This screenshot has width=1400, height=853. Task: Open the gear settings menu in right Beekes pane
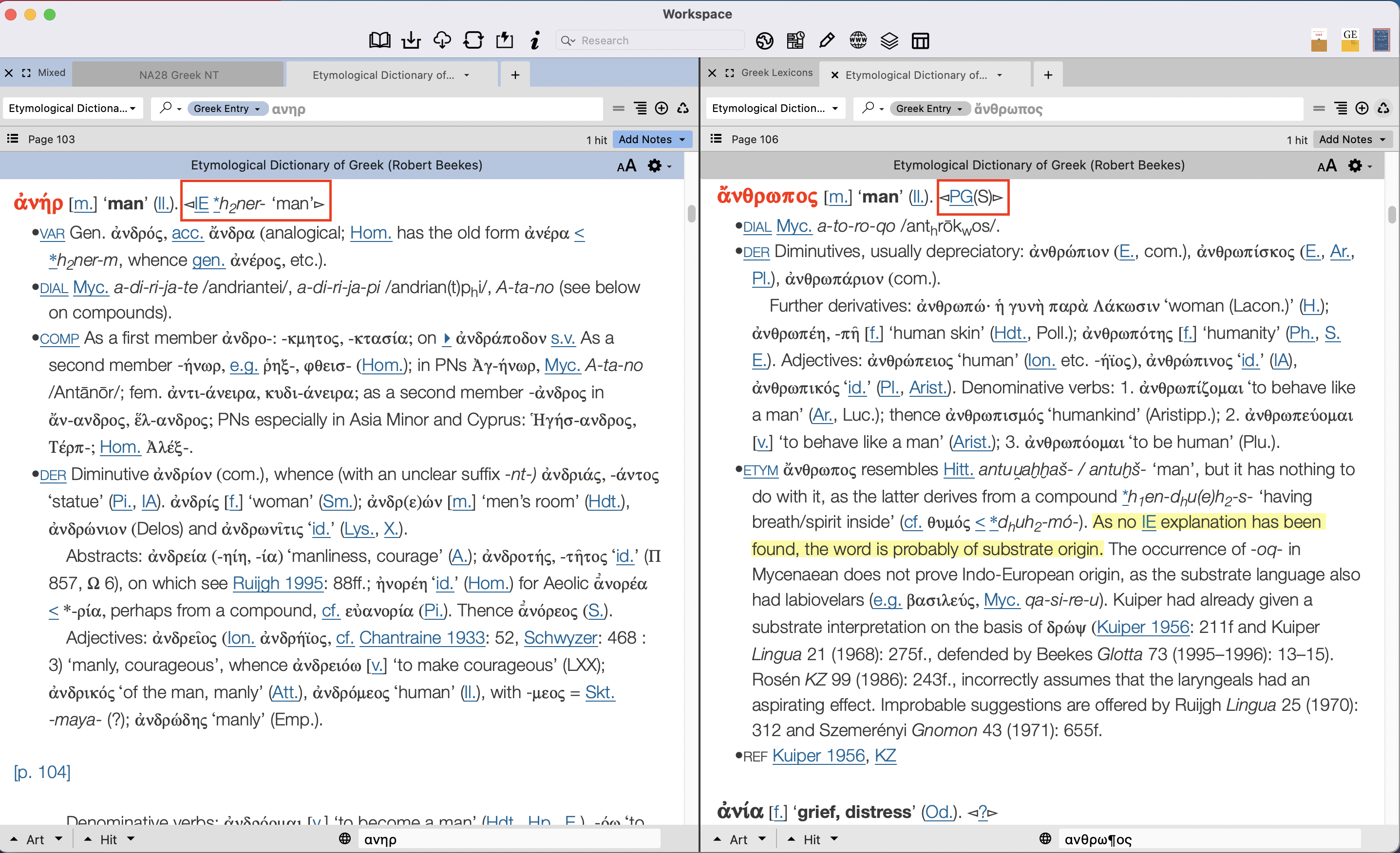1355,165
